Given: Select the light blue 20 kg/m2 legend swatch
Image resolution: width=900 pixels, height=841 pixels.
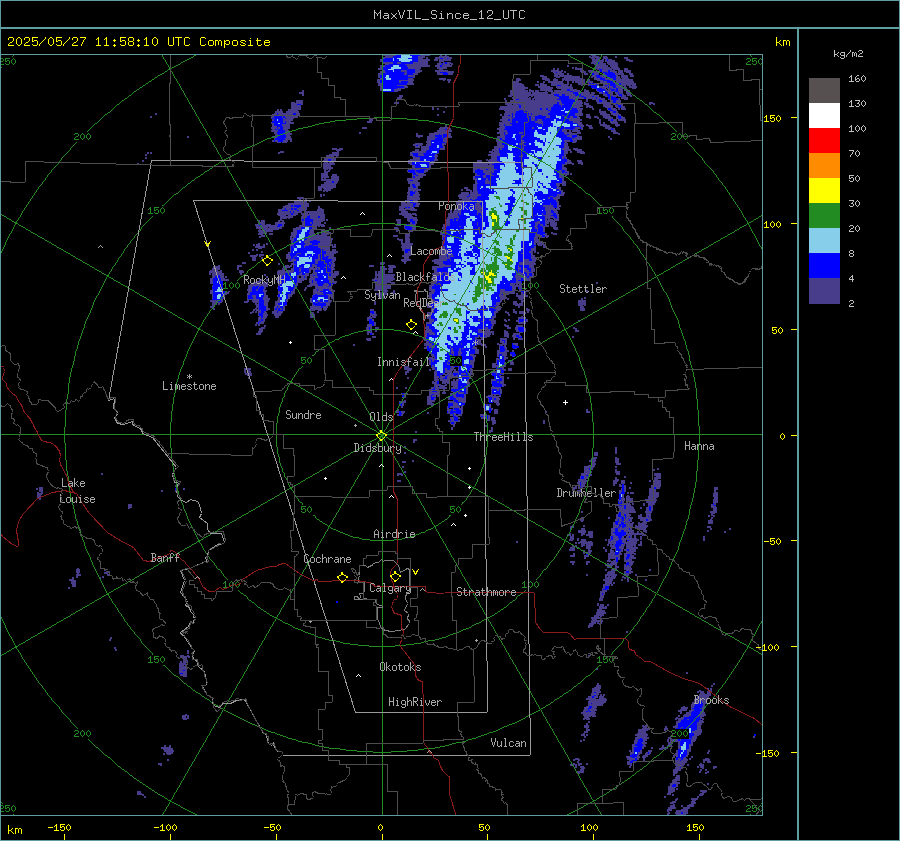Looking at the screenshot, I should tap(824, 241).
